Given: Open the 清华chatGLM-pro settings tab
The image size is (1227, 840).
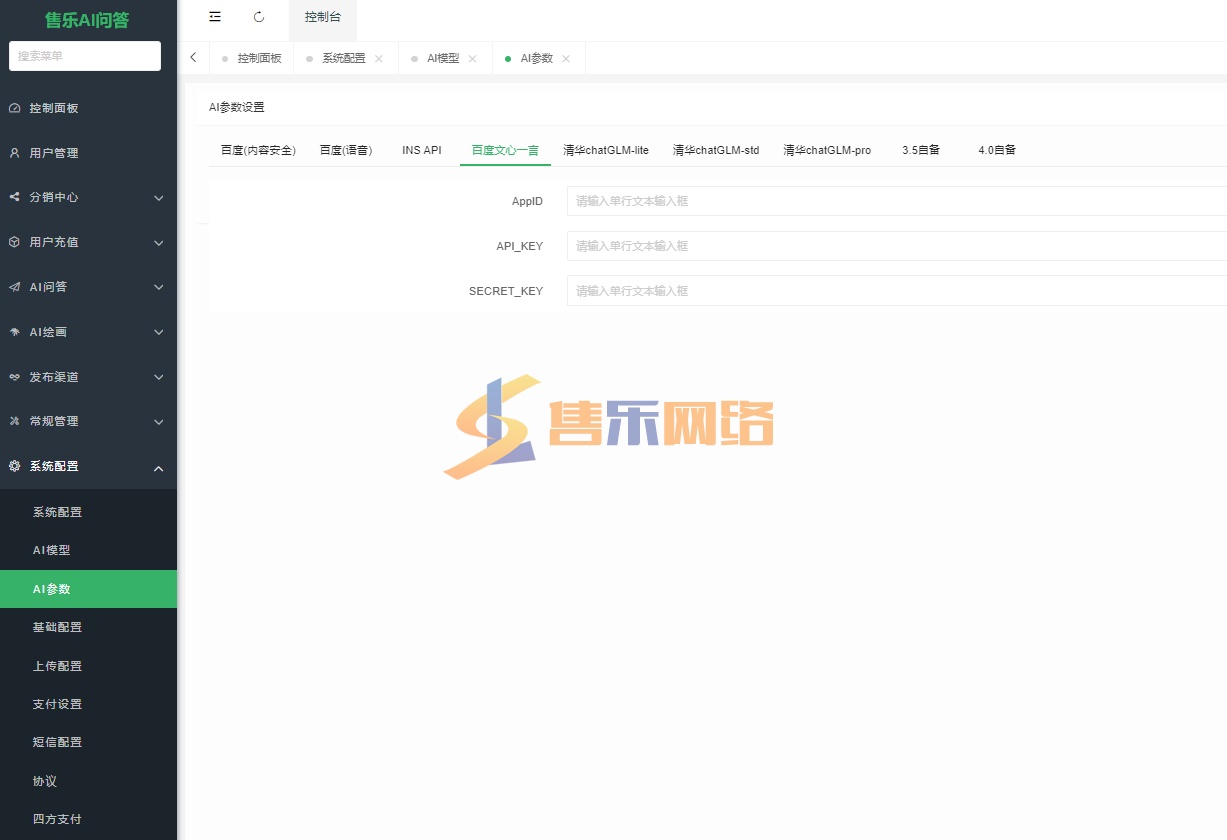Looking at the screenshot, I should click(827, 150).
